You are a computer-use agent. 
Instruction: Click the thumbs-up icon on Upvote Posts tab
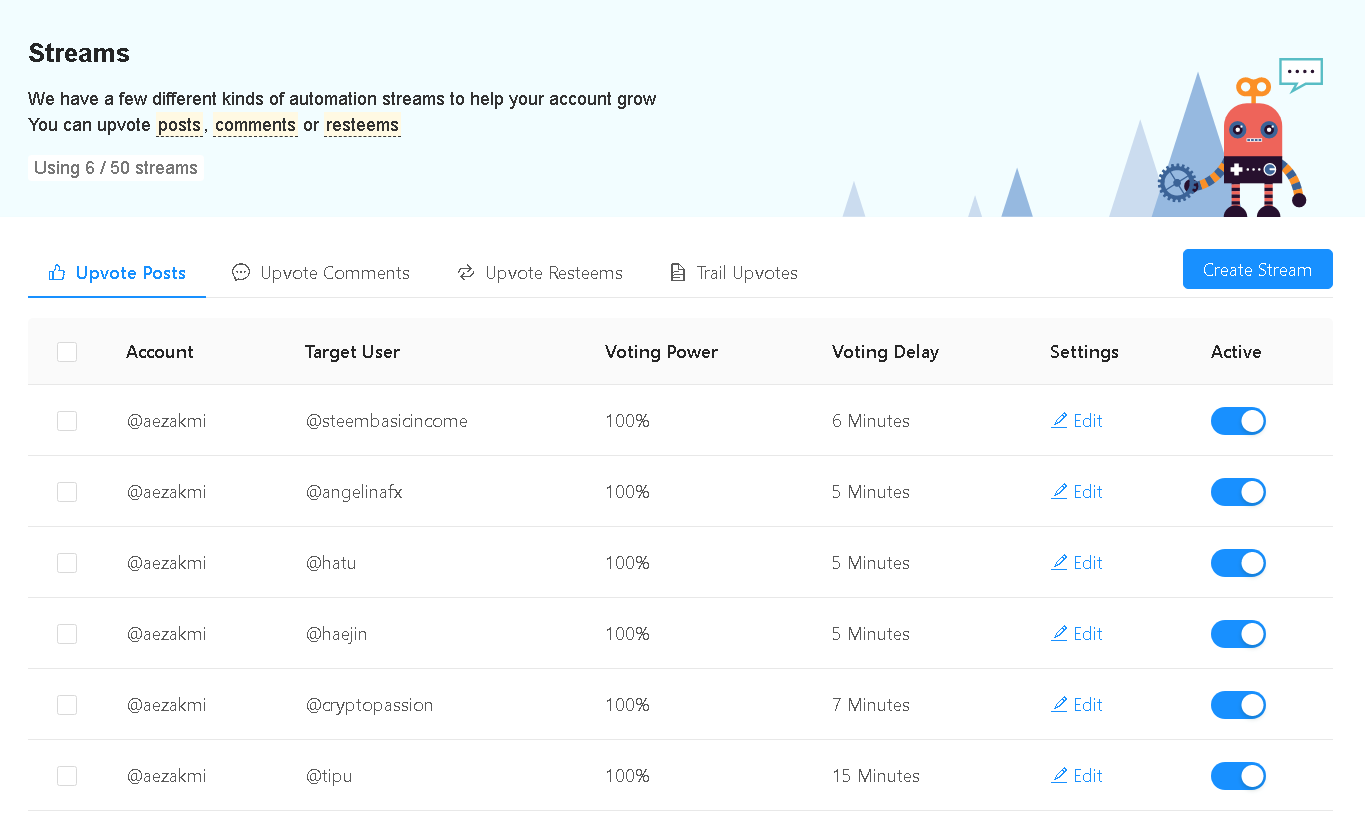(x=57, y=272)
